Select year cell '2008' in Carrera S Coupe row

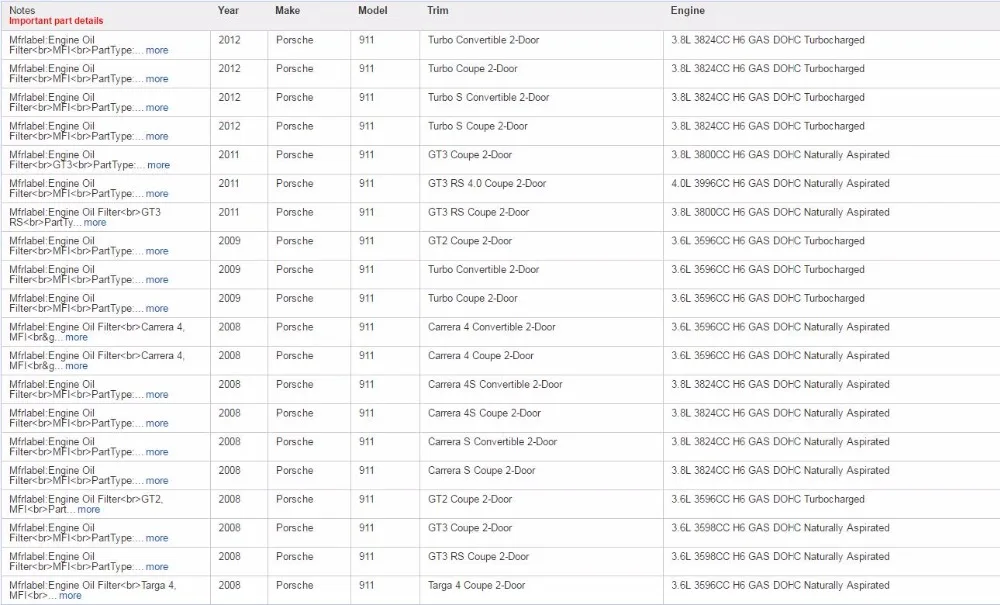pyautogui.click(x=230, y=470)
